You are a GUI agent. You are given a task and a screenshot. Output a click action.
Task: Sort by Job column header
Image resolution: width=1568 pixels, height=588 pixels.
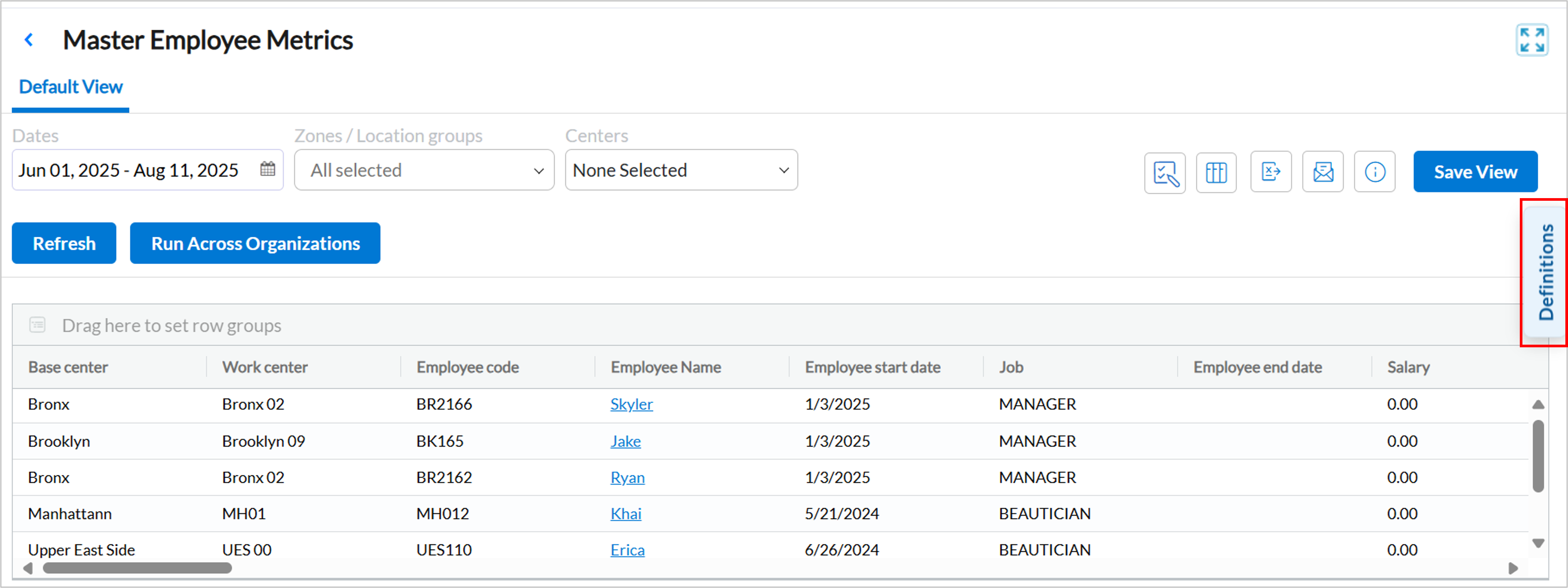click(1011, 367)
